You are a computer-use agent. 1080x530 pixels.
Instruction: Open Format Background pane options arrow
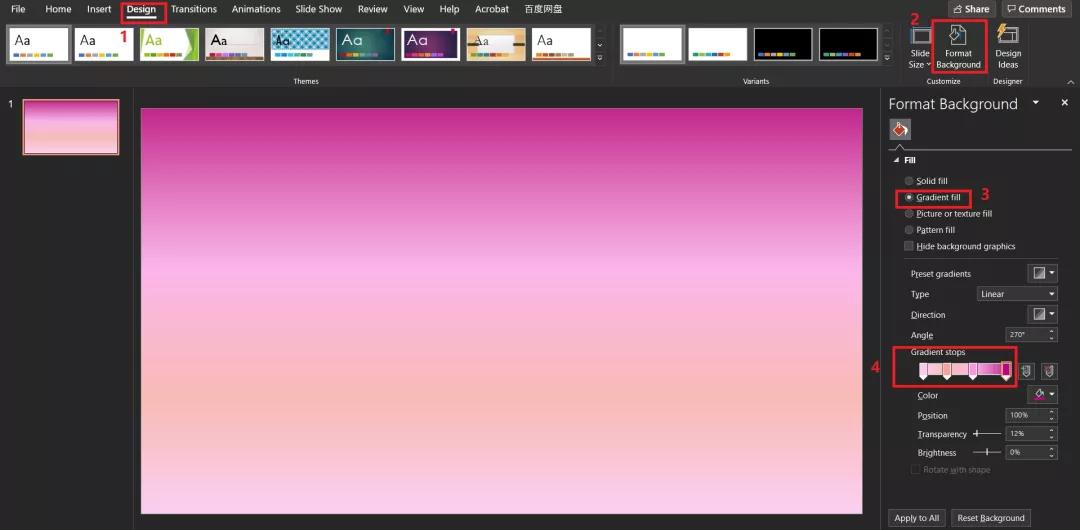[1035, 103]
